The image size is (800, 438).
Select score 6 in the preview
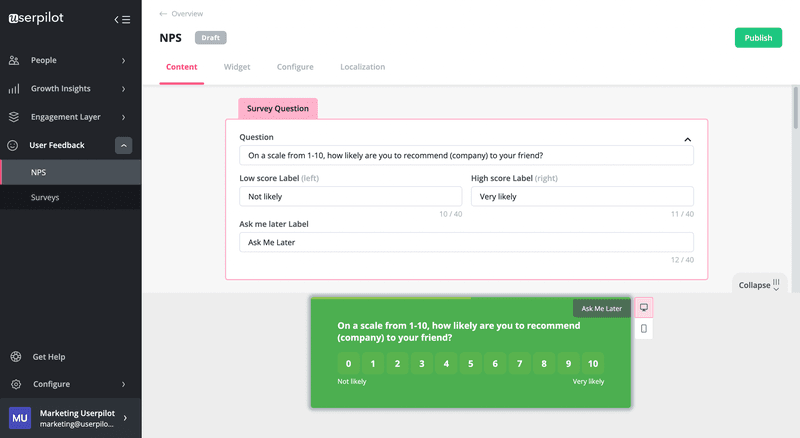pyautogui.click(x=495, y=363)
